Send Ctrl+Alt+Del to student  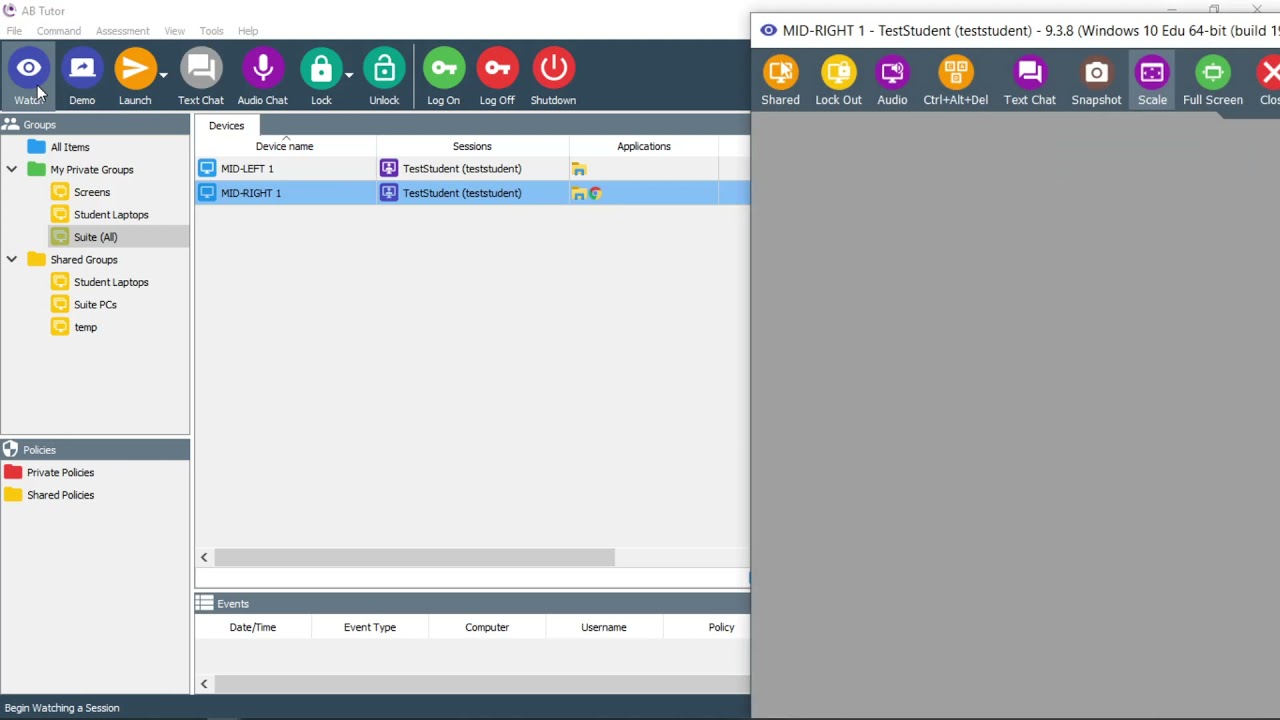[955, 81]
